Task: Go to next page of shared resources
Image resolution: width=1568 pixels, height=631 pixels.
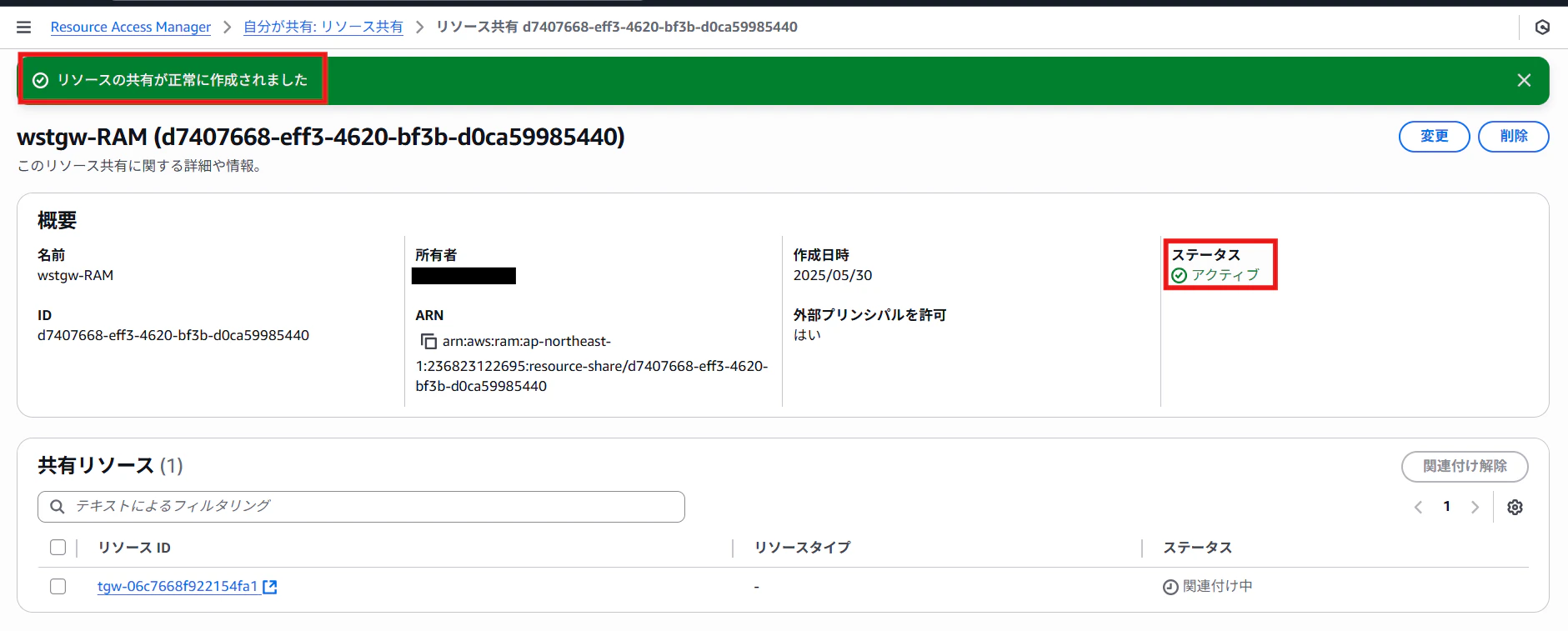Action: 1475,507
